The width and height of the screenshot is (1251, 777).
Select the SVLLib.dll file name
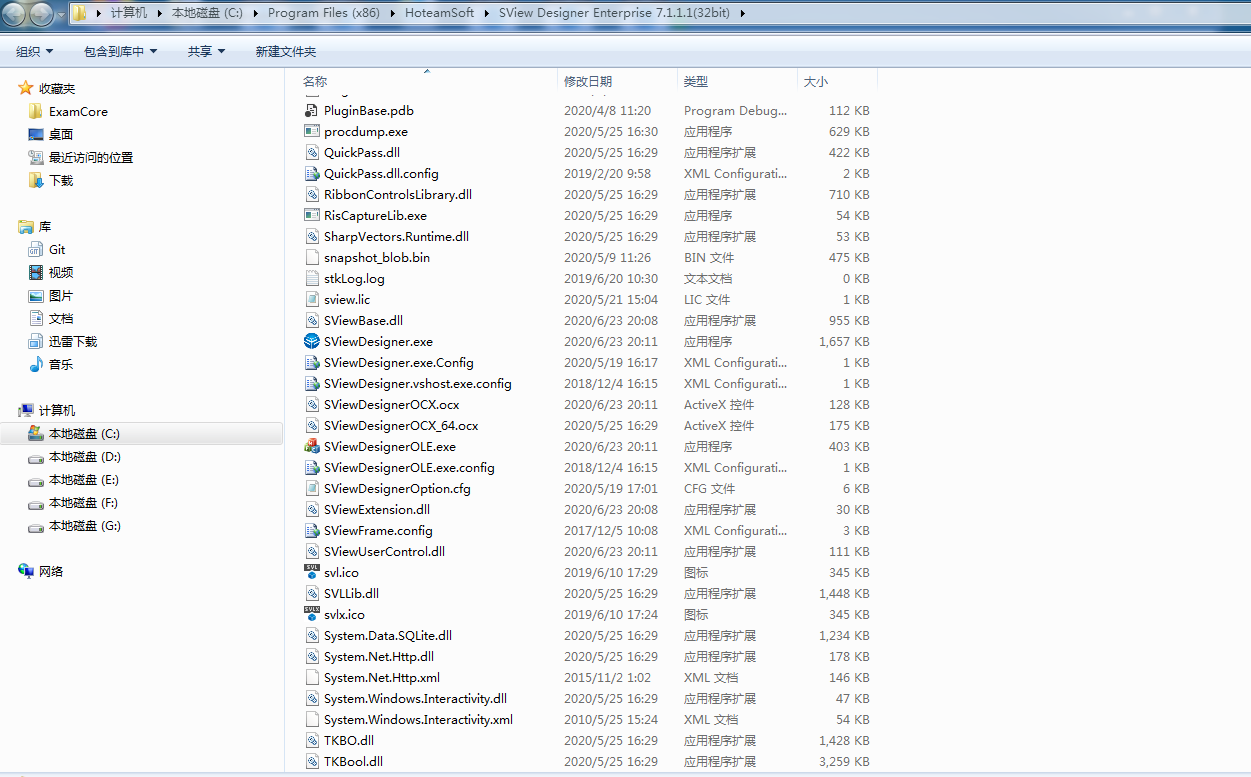pyautogui.click(x=351, y=593)
